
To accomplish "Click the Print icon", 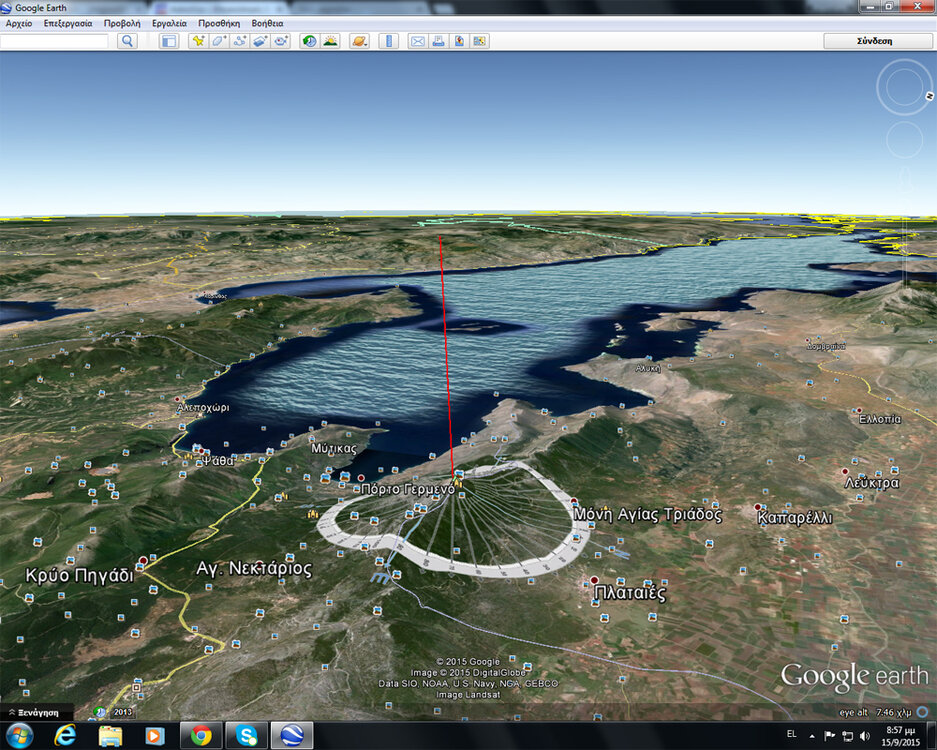I will (x=438, y=41).
